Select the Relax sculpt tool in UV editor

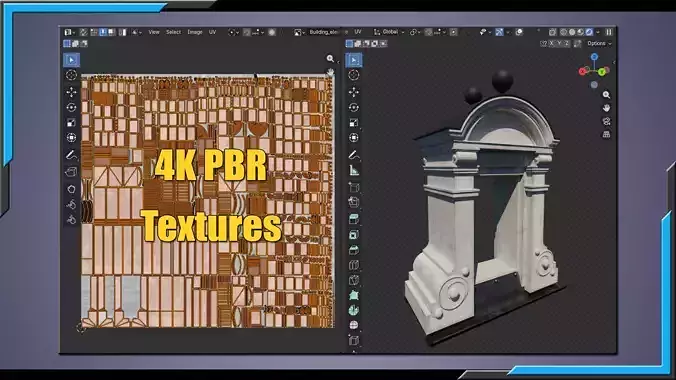coord(71,204)
